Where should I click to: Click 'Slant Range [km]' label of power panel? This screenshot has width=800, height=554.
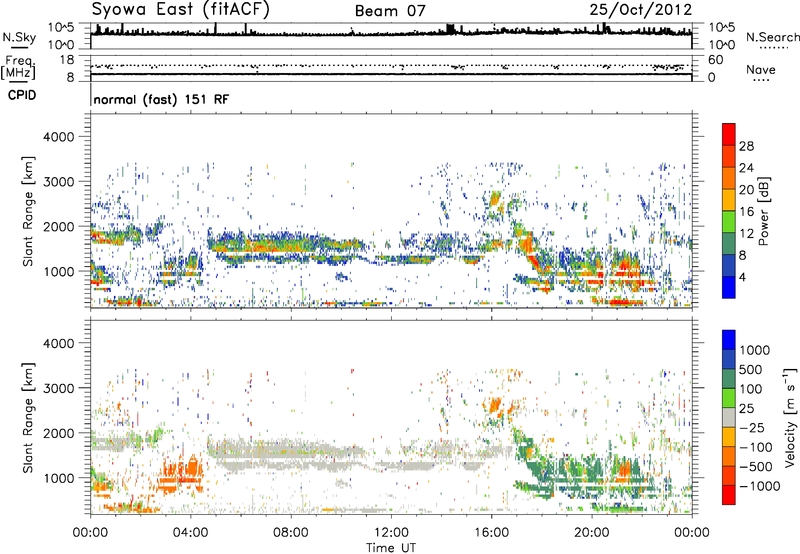(28, 211)
